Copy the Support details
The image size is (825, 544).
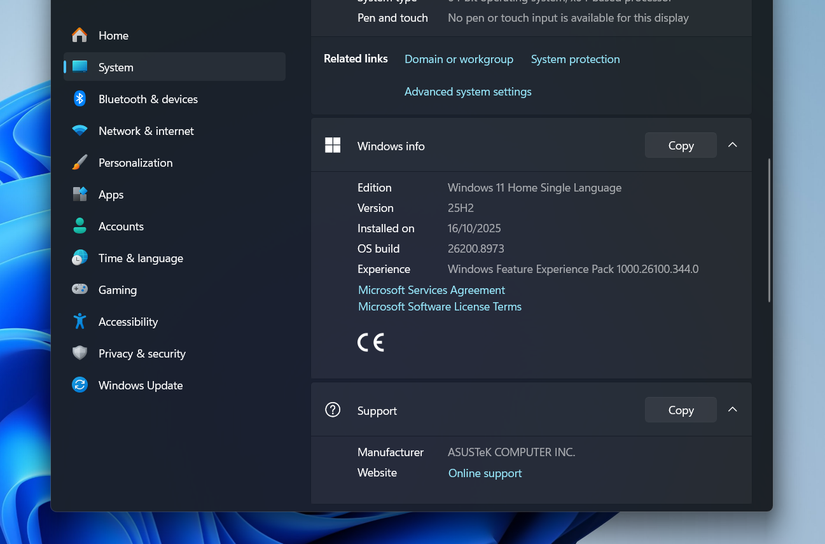pos(681,410)
